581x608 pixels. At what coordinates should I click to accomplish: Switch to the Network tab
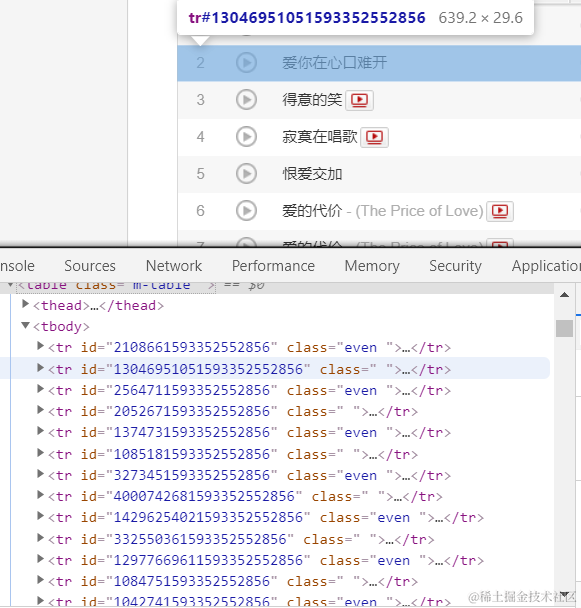pos(174,266)
